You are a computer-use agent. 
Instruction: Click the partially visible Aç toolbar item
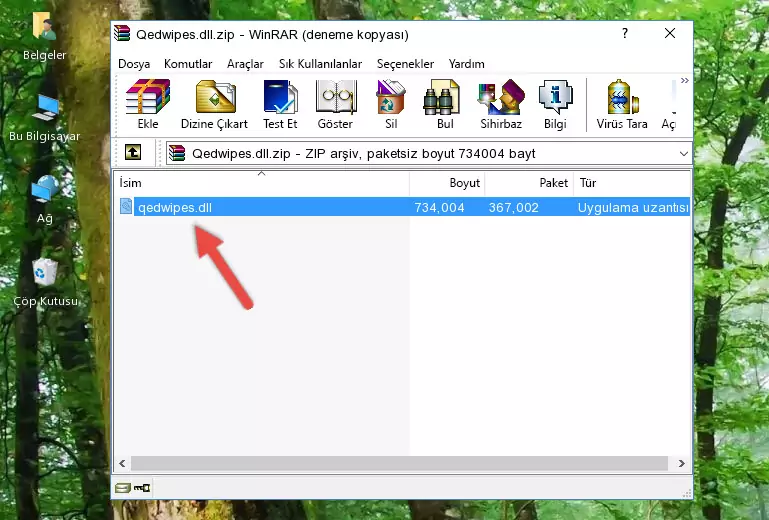click(669, 104)
